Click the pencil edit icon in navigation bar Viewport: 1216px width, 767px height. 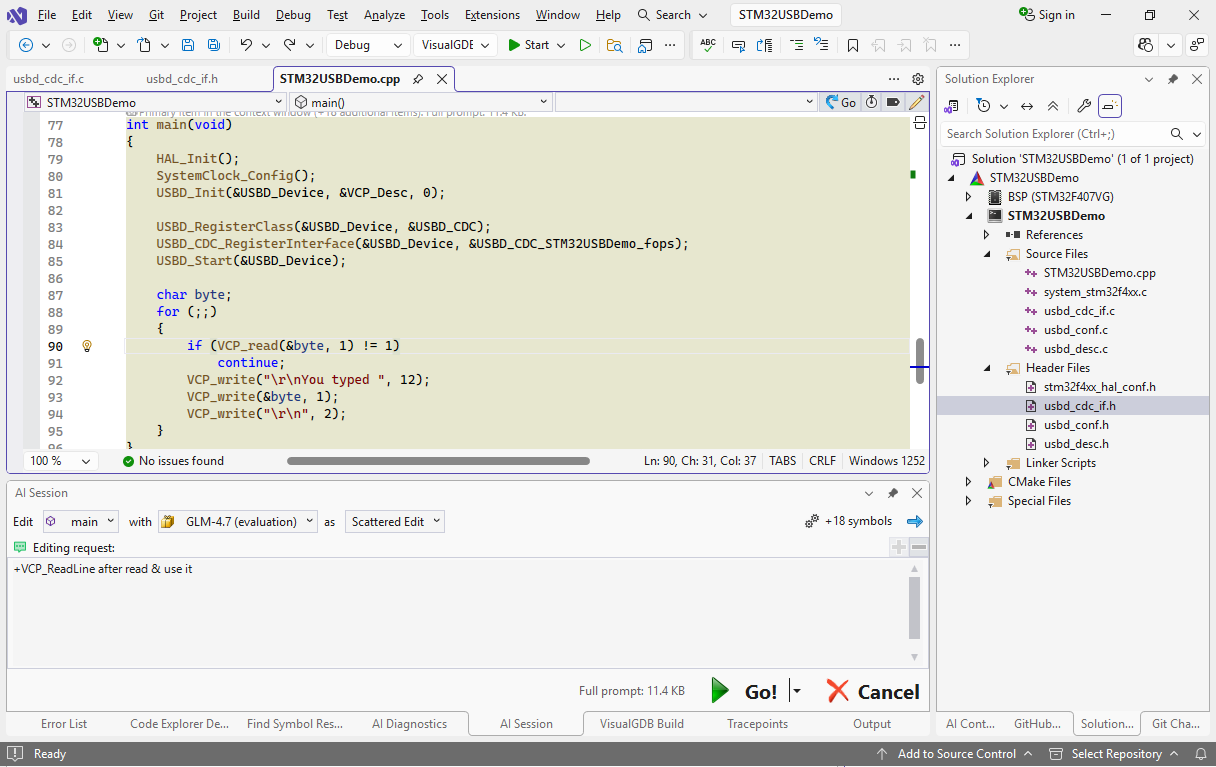pyautogui.click(x=916, y=102)
